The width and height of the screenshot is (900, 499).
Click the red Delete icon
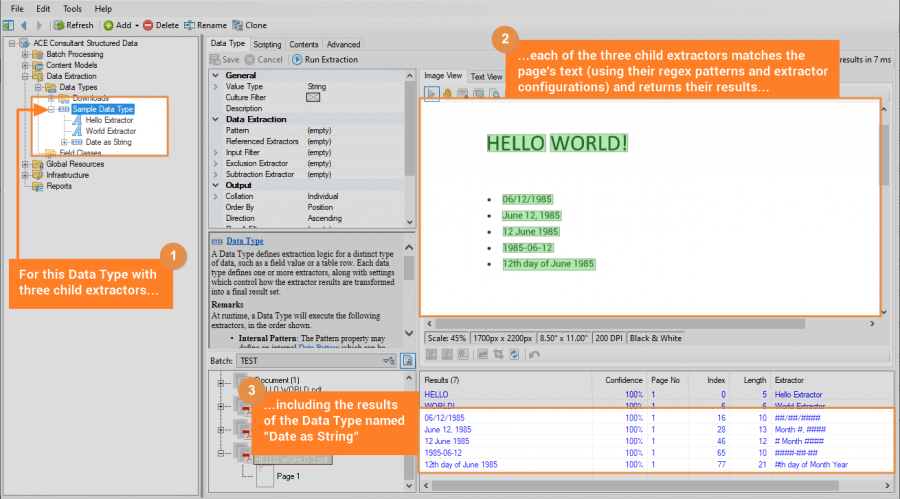pos(149,25)
